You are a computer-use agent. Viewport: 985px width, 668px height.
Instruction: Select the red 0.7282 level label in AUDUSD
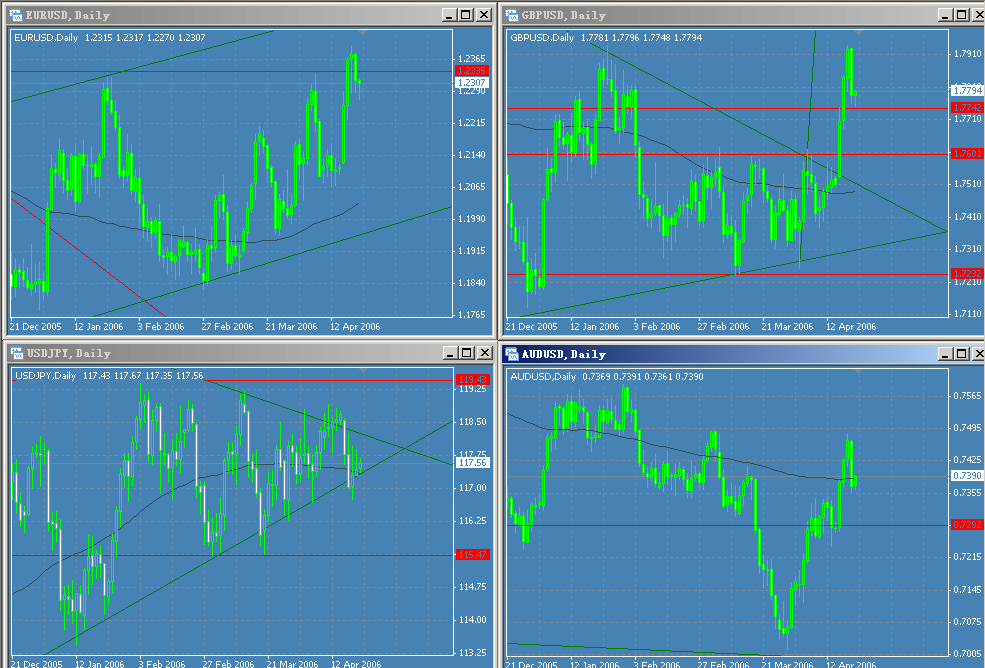pos(967,525)
